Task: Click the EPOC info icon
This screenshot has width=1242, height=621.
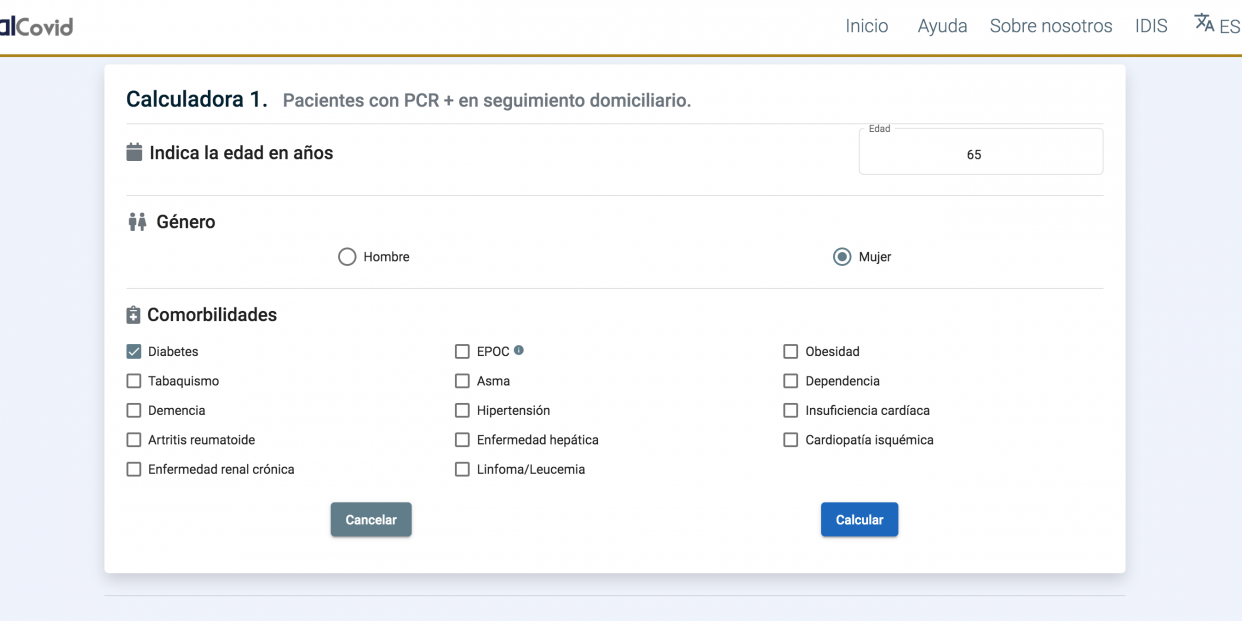Action: click(x=519, y=351)
